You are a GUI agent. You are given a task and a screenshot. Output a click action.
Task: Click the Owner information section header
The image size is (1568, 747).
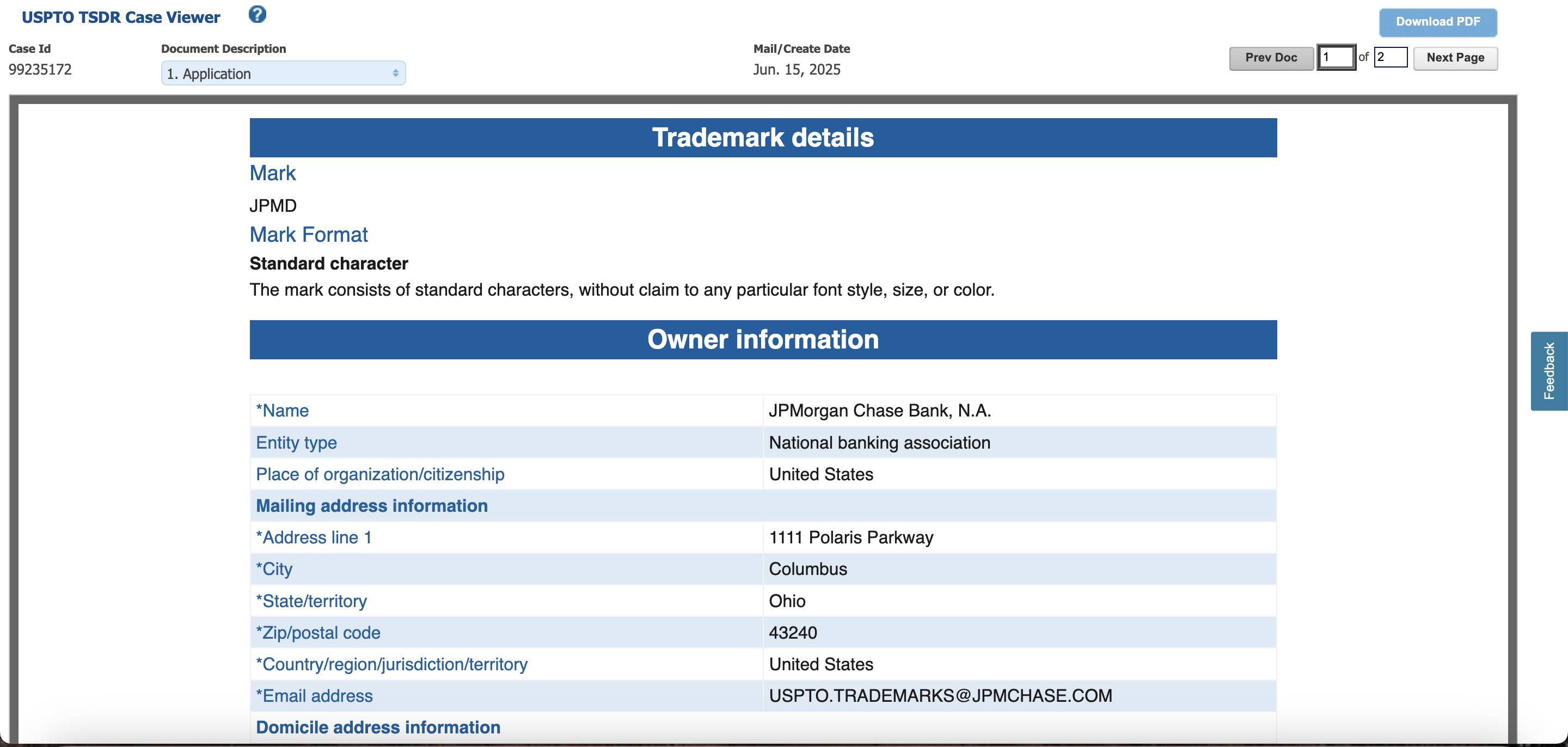(x=763, y=340)
